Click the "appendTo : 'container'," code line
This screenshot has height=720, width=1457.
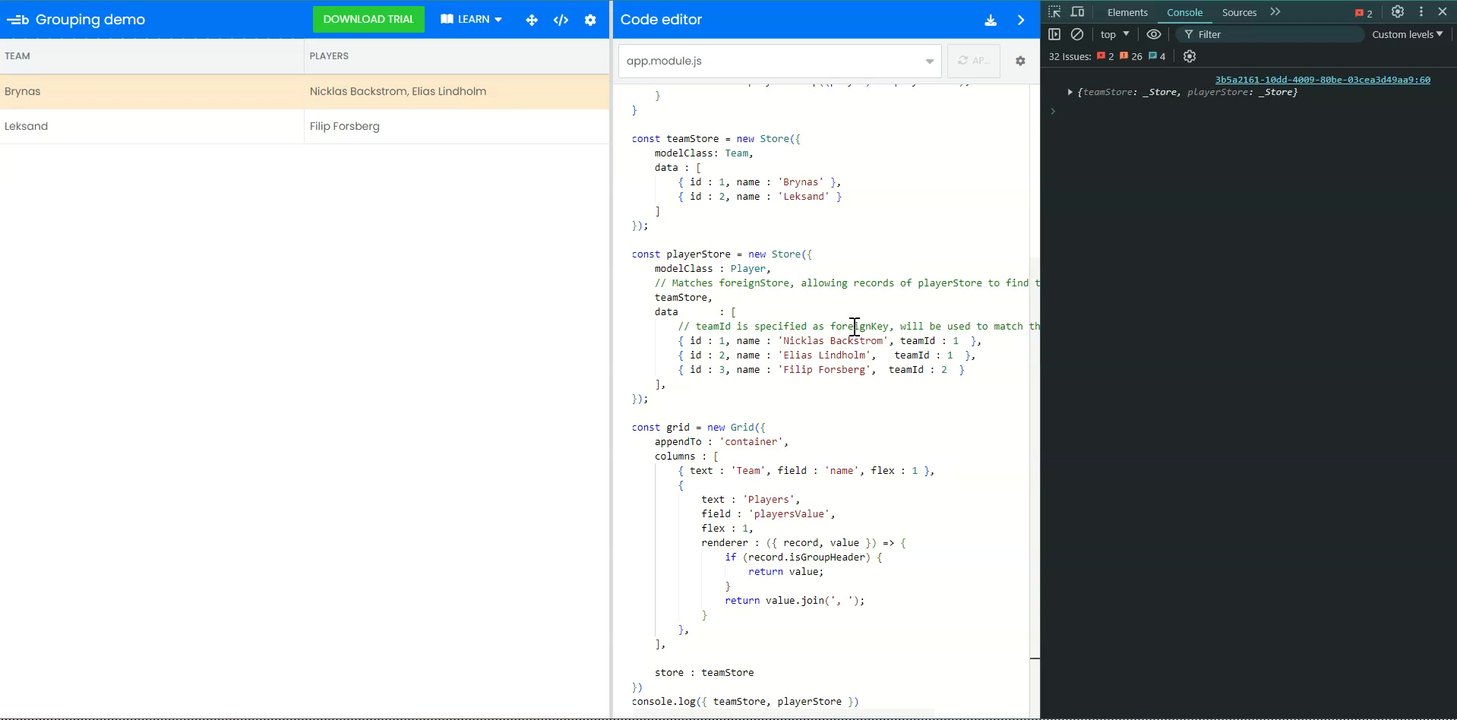click(x=722, y=441)
